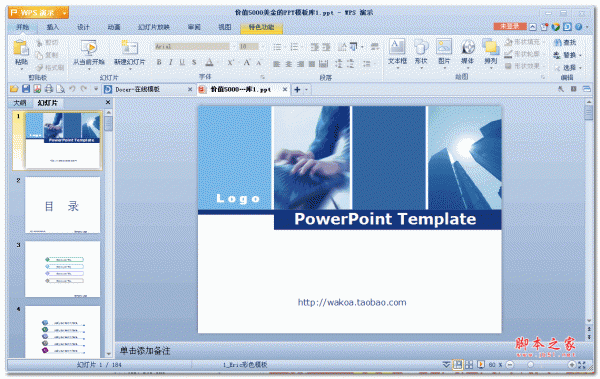This screenshot has height=379, width=600.
Task: Click the New Slide (新建幻灯片) icon
Action: tap(129, 47)
